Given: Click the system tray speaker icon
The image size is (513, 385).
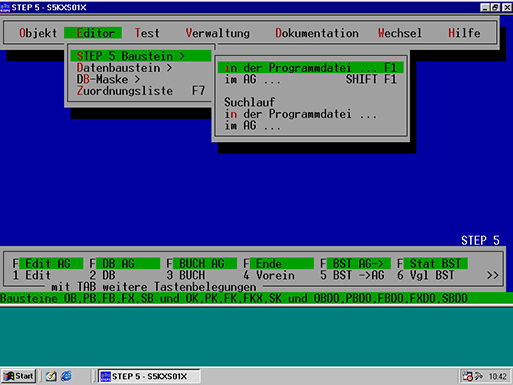Looking at the screenshot, I should point(479,377).
